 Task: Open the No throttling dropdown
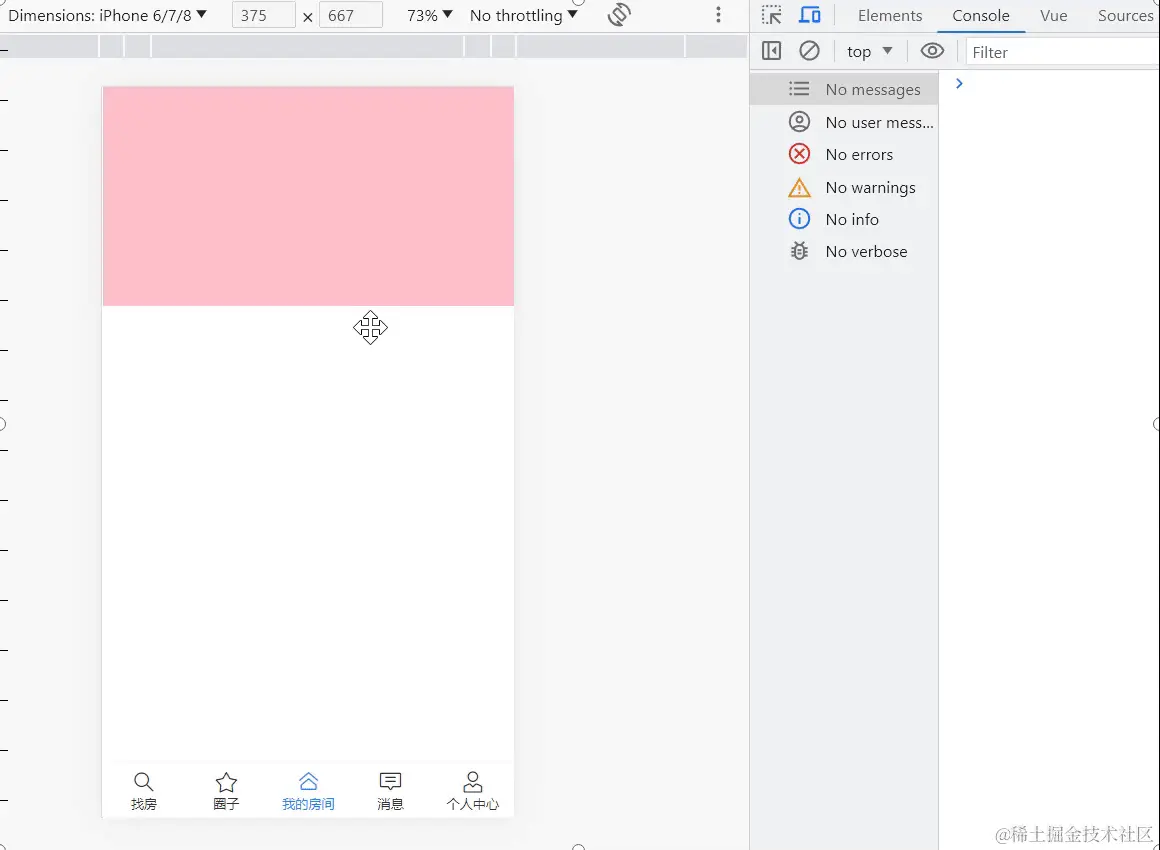point(524,16)
